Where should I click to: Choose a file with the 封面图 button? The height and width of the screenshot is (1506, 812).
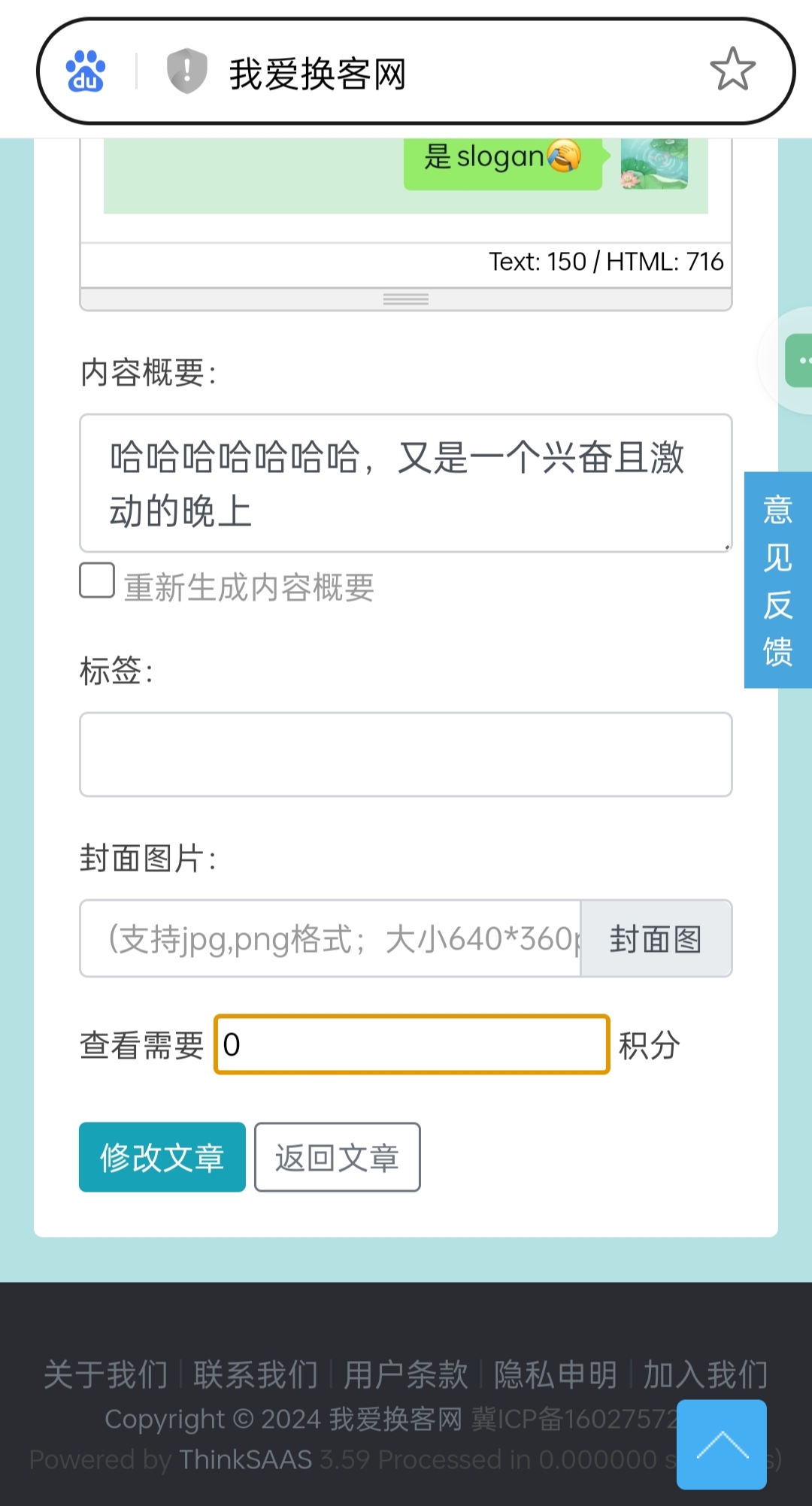(656, 938)
